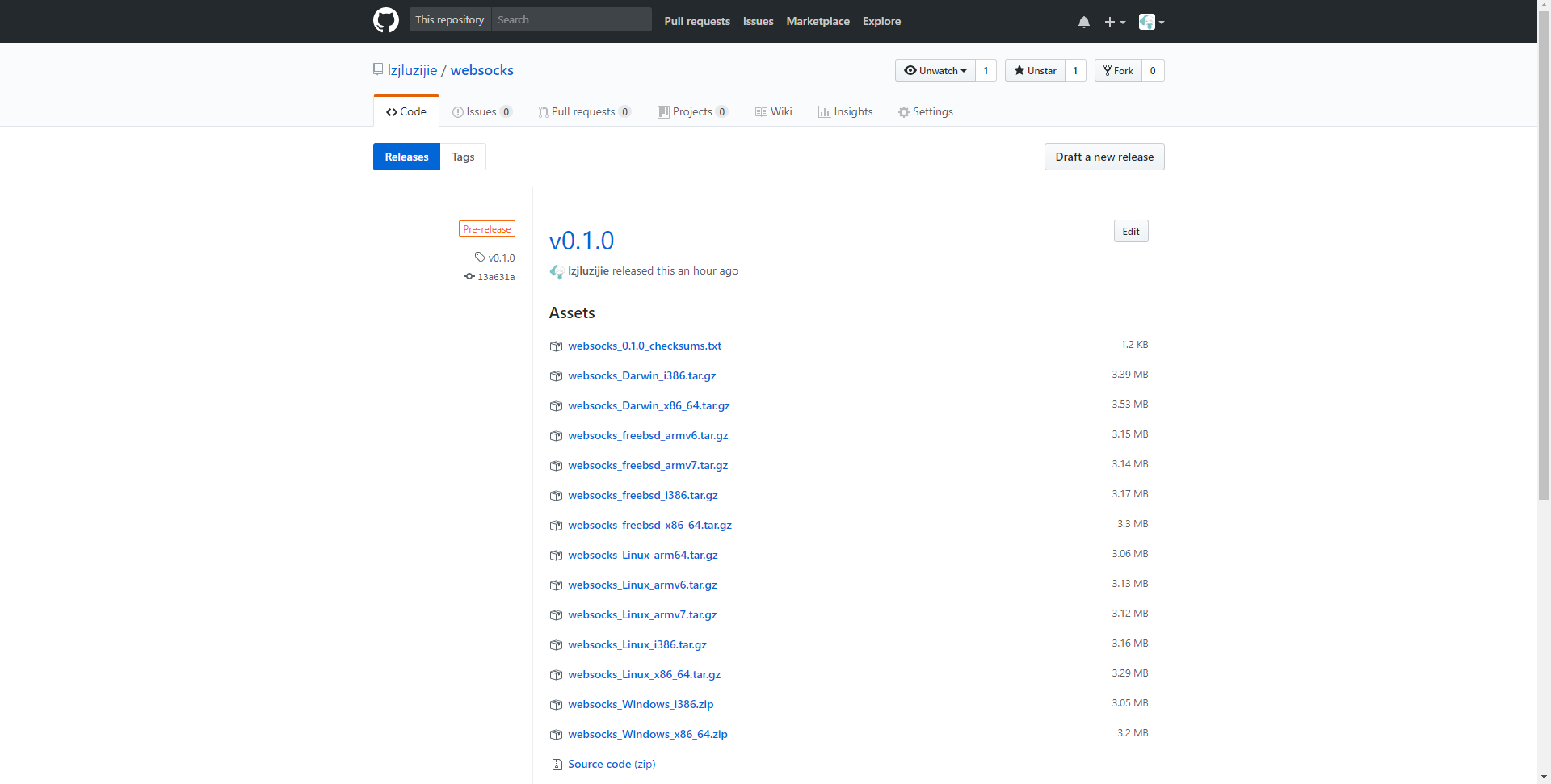Open Pull requests in the top navigation

click(697, 21)
